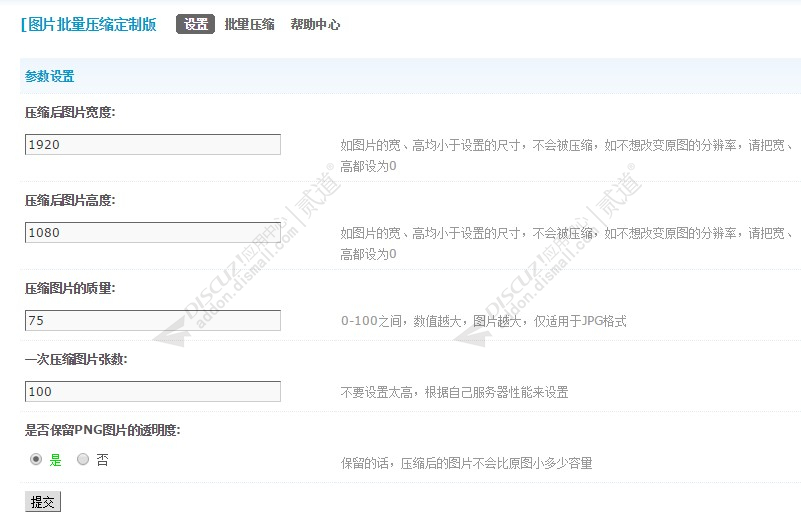Switch to the 批量压缩 tab
This screenshot has width=801, height=522.
click(249, 24)
